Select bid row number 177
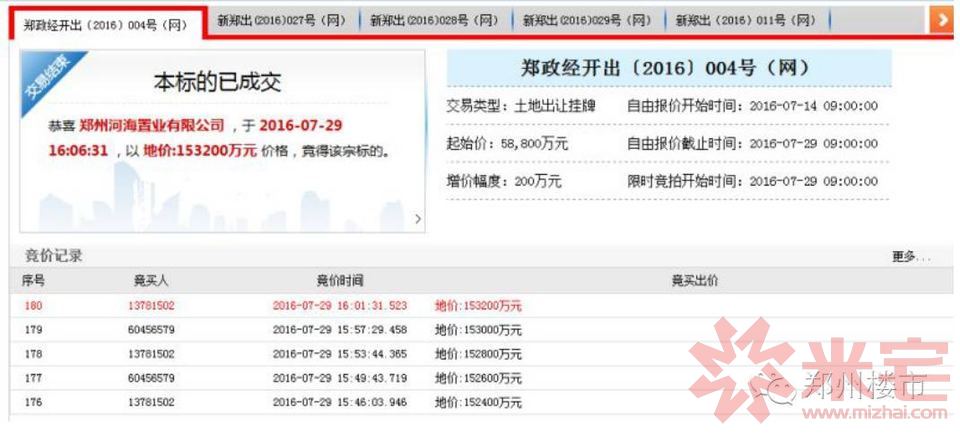The image size is (960, 434). pyautogui.click(x=34, y=379)
